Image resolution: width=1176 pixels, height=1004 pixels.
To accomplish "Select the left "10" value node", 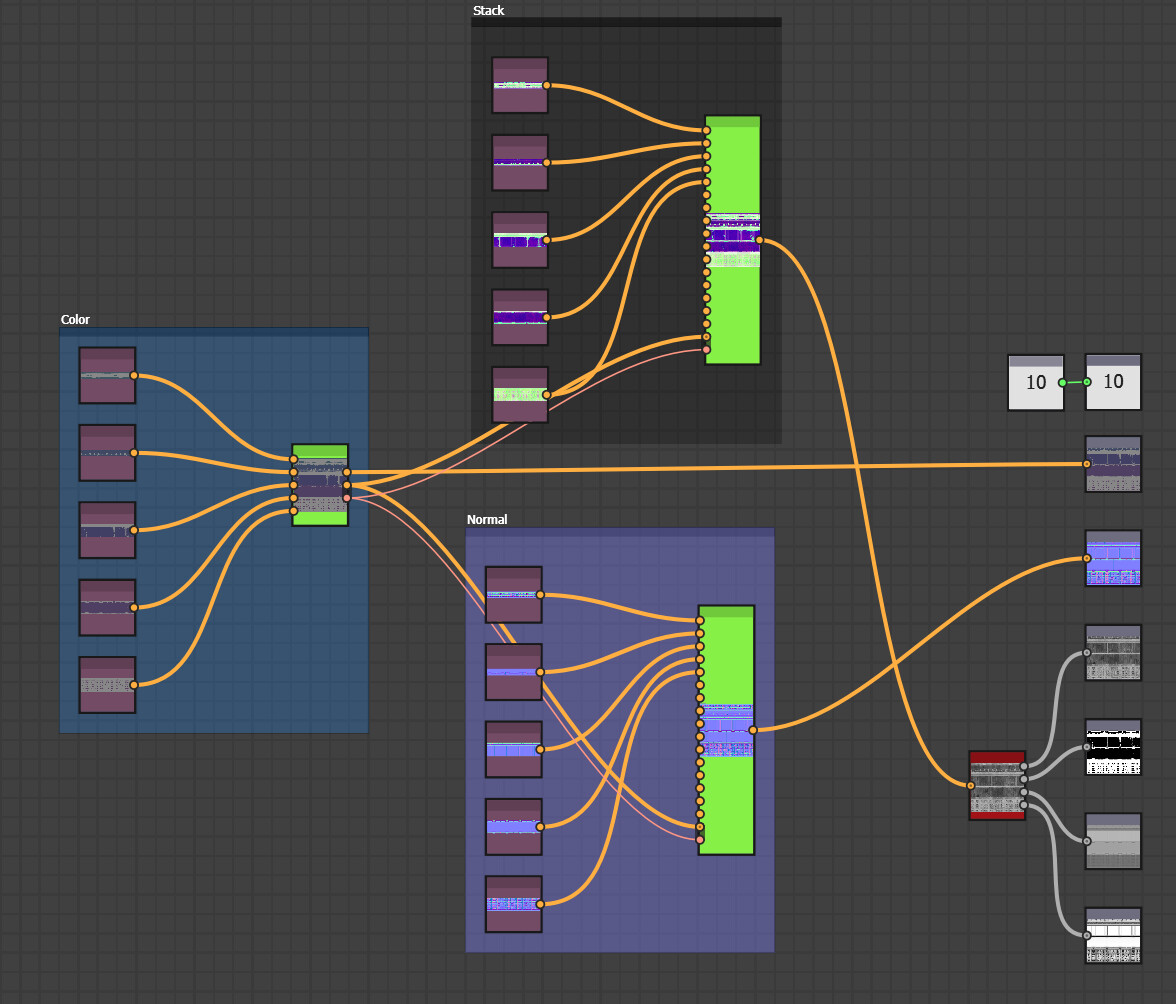I will pos(1036,383).
